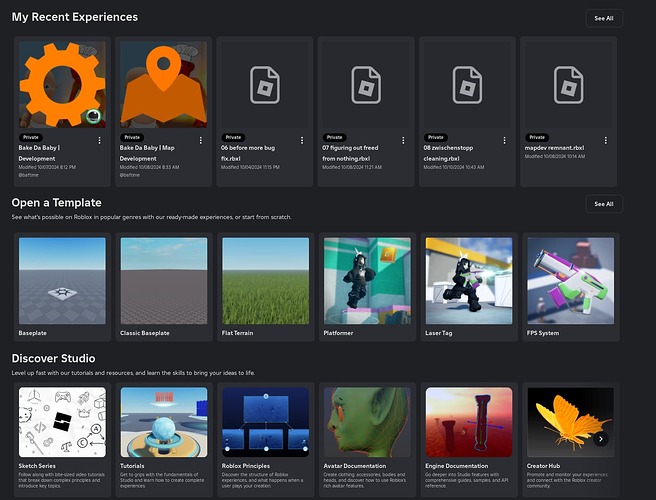Screen dimensions: 656x500
Task: Select the Platformer template thumbnail
Action: pos(367,281)
